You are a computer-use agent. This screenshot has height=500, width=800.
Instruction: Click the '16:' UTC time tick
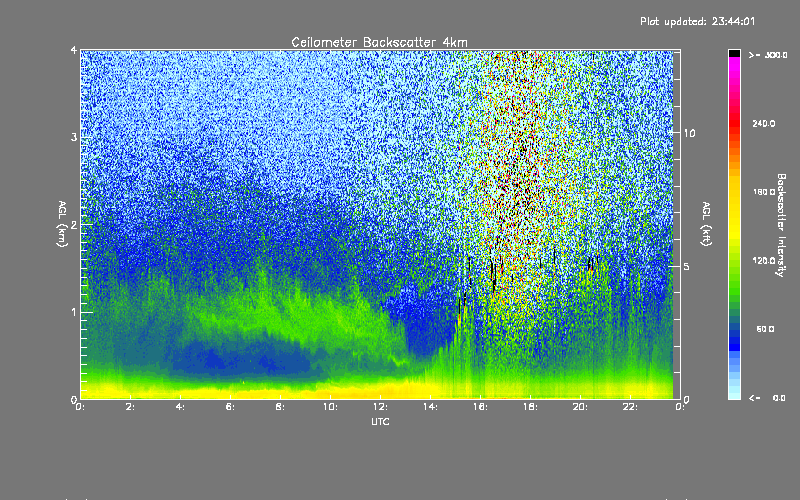tap(480, 407)
